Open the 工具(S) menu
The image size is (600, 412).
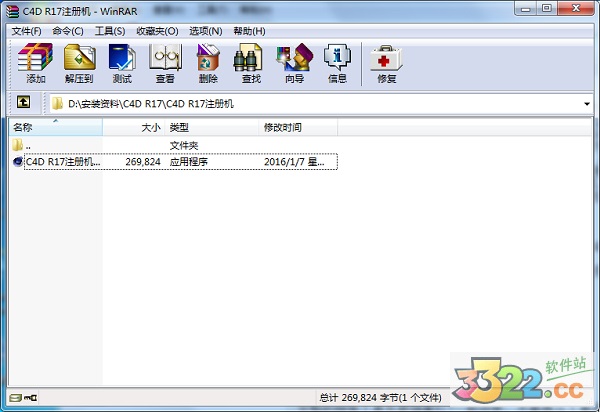pyautogui.click(x=110, y=31)
